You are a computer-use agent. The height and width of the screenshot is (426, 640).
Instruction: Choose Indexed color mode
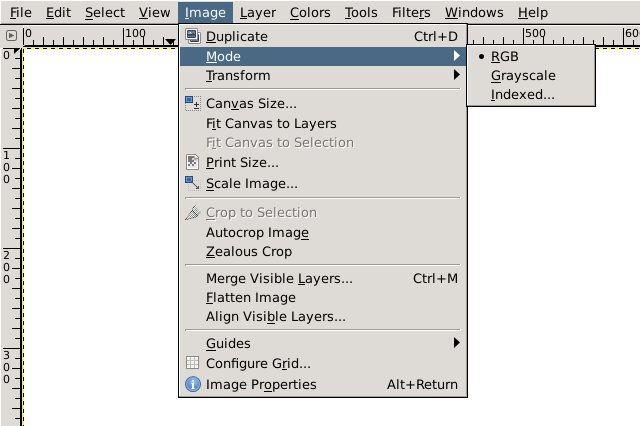coord(522,95)
